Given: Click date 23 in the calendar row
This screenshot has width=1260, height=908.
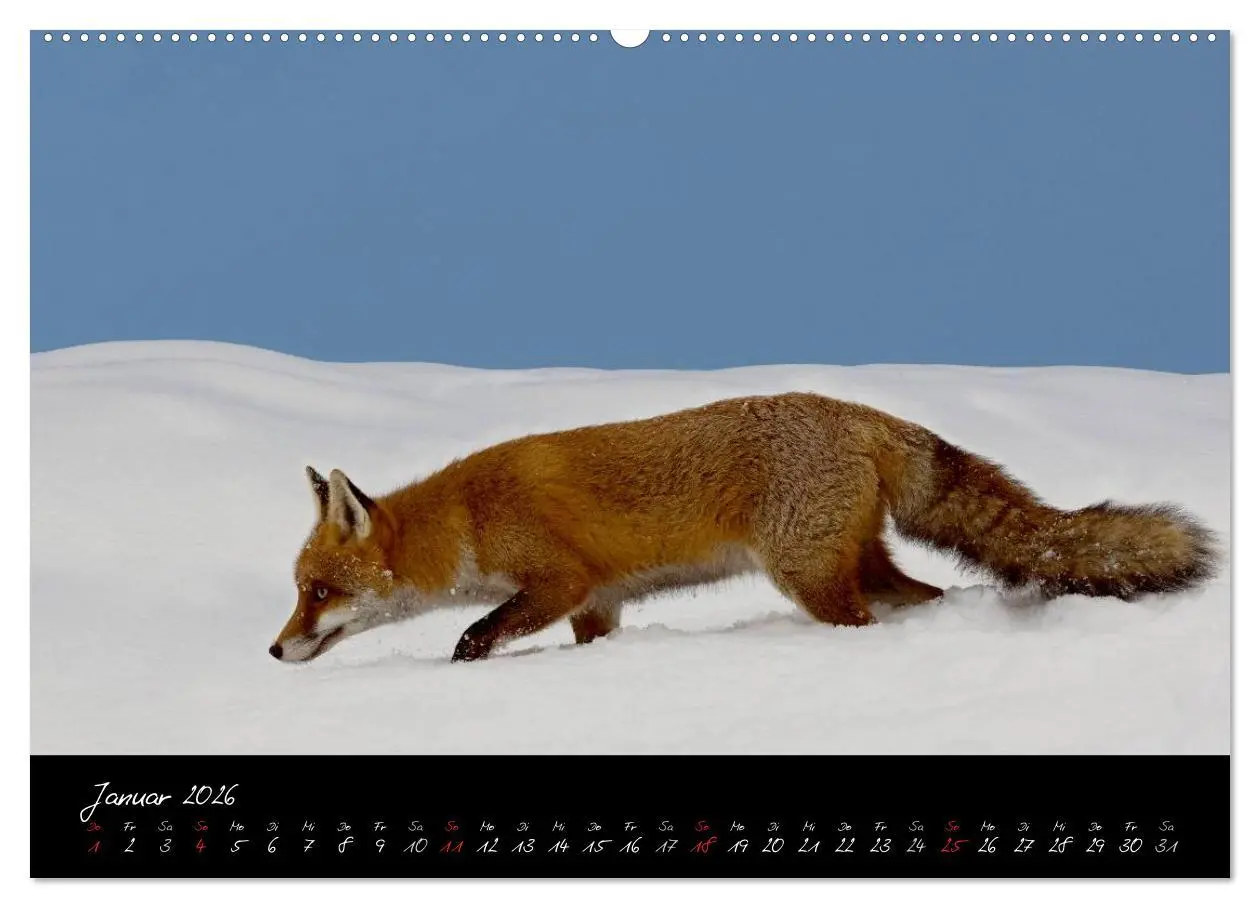Looking at the screenshot, I should coord(880,846).
